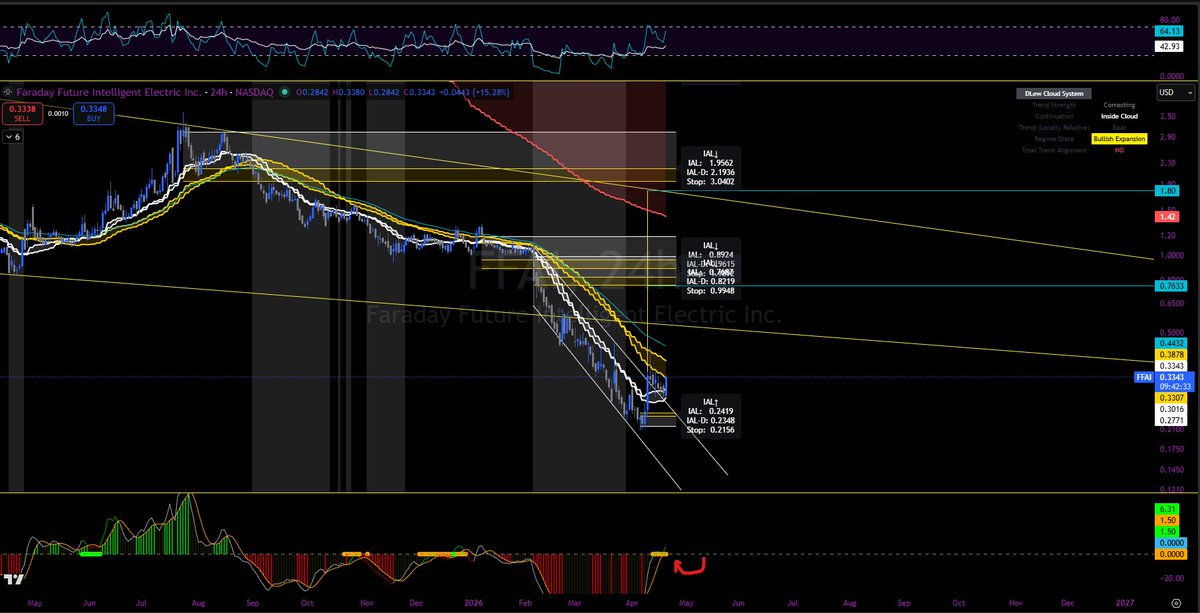Viewport: 1200px width, 613px height.
Task: Click the 2027 year label on time axis
Action: (1127, 603)
